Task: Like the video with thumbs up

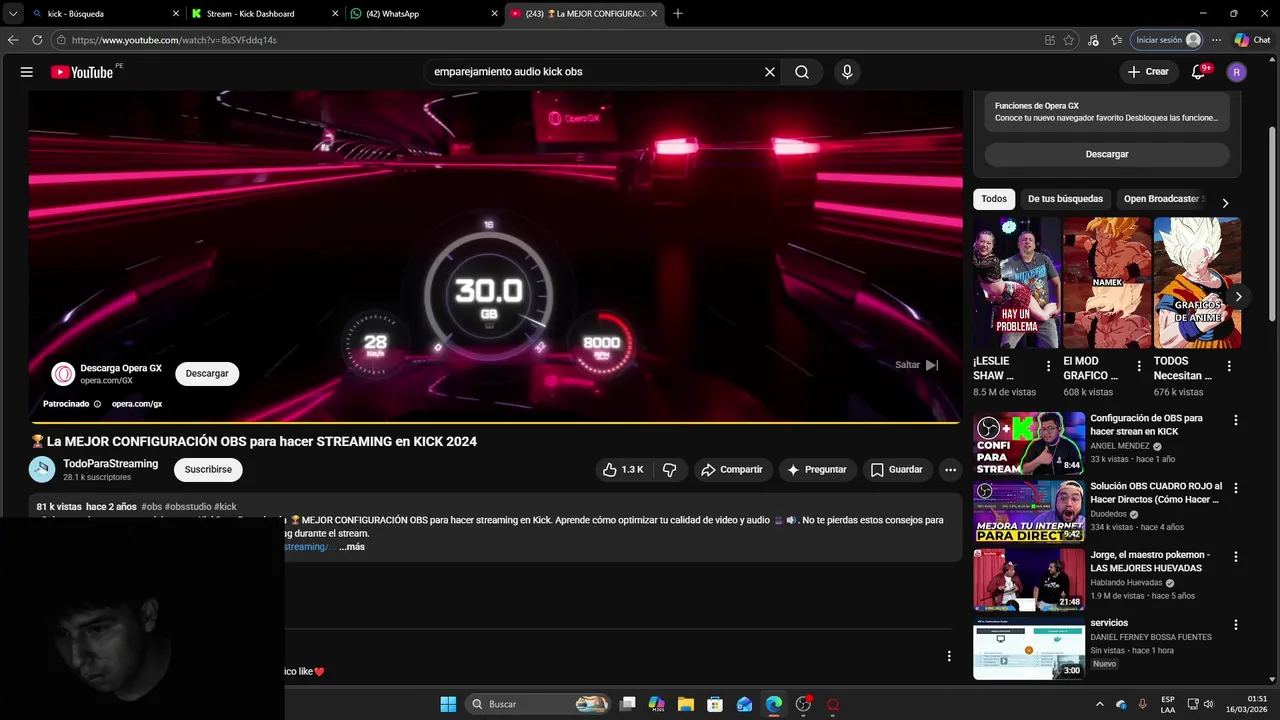Action: [622, 470]
